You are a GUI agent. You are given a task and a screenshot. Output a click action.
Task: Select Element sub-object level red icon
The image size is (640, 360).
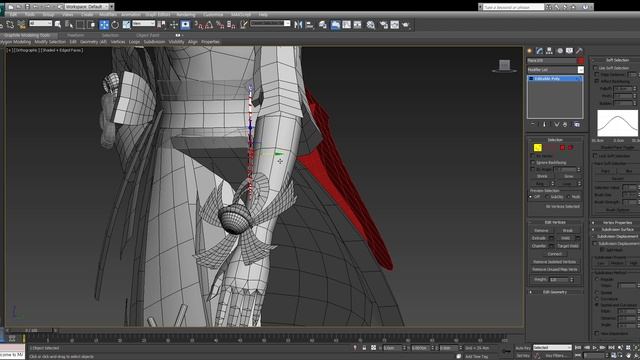[571, 147]
